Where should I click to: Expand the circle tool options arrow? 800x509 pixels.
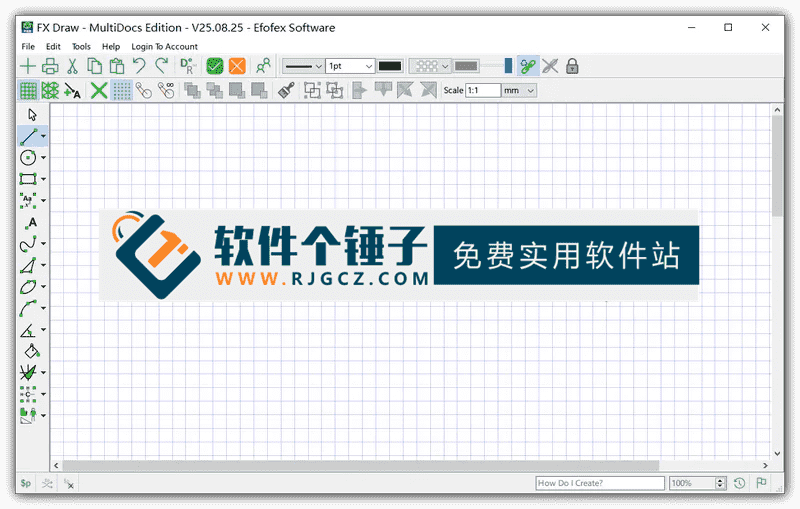point(43,158)
